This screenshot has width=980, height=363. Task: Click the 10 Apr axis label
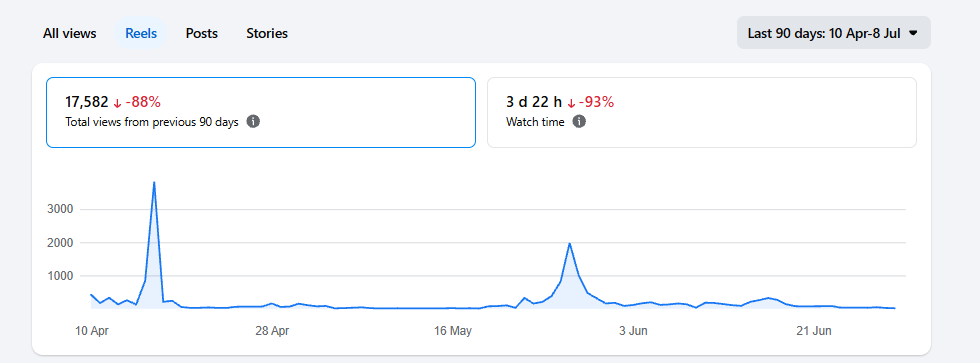pos(92,331)
